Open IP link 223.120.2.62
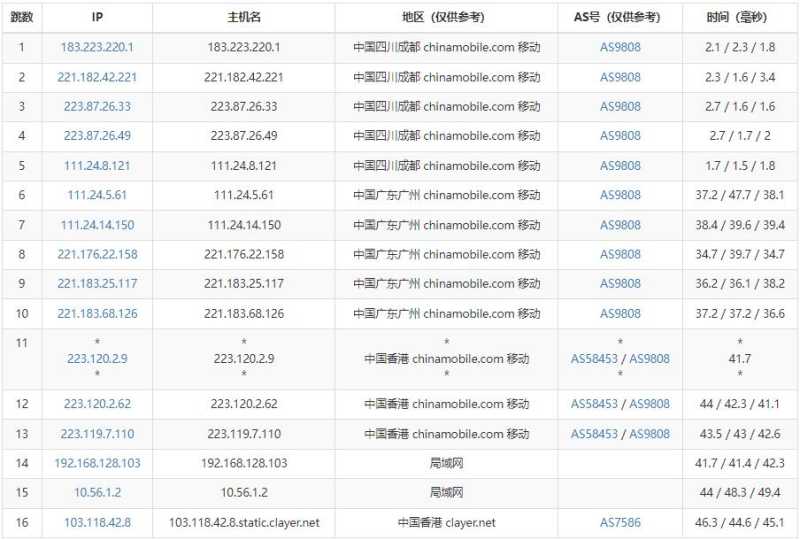The image size is (800, 540). (97, 404)
